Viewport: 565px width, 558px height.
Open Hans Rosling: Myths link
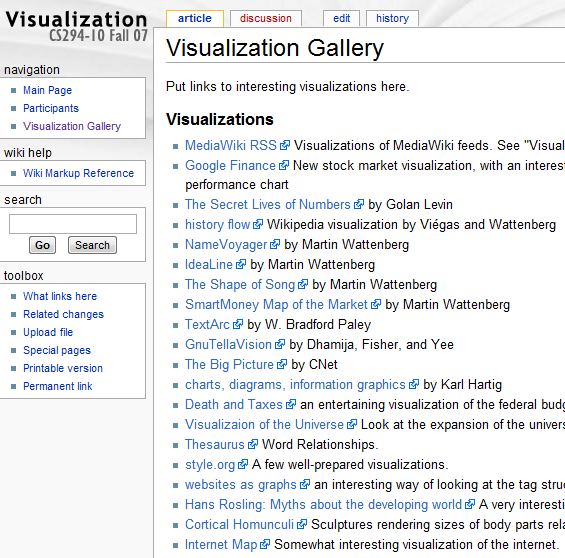[324, 505]
